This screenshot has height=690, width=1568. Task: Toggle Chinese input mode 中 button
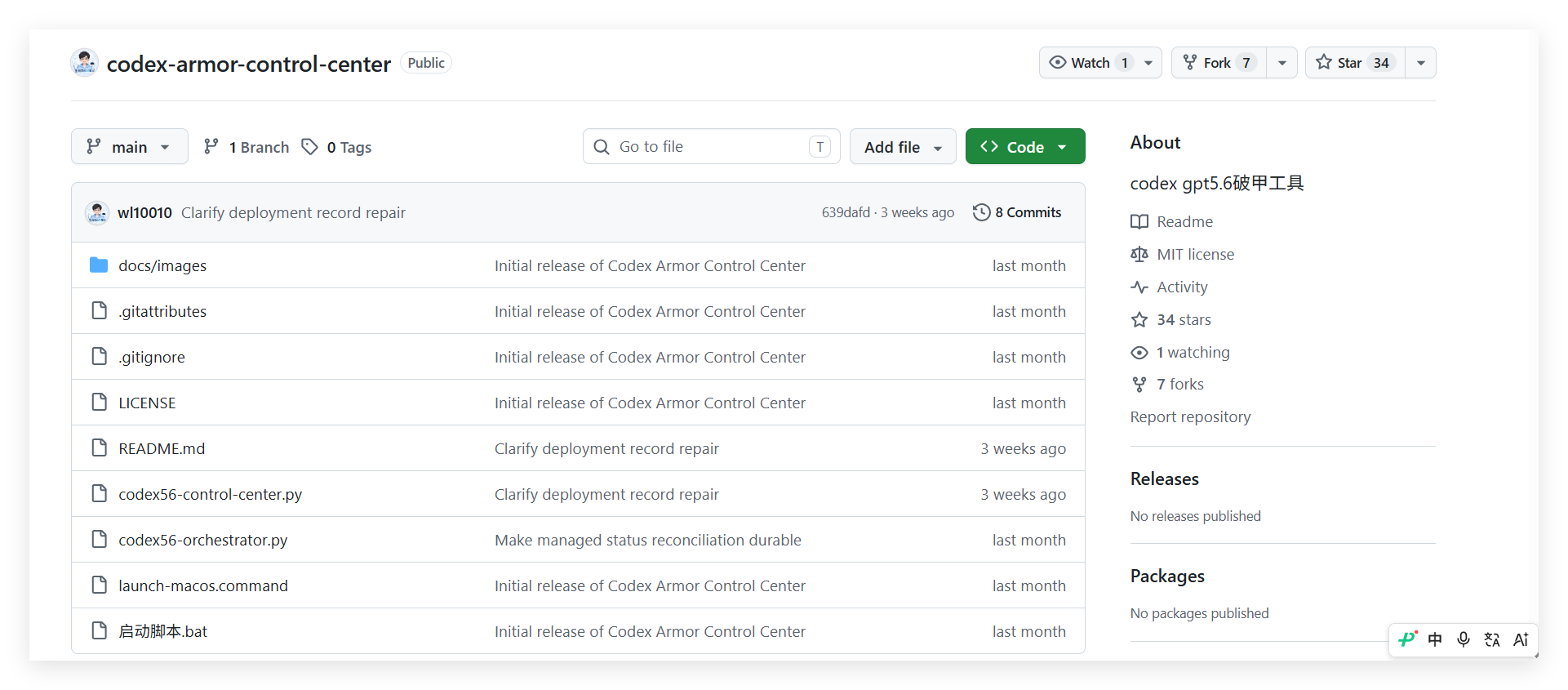click(x=1435, y=639)
